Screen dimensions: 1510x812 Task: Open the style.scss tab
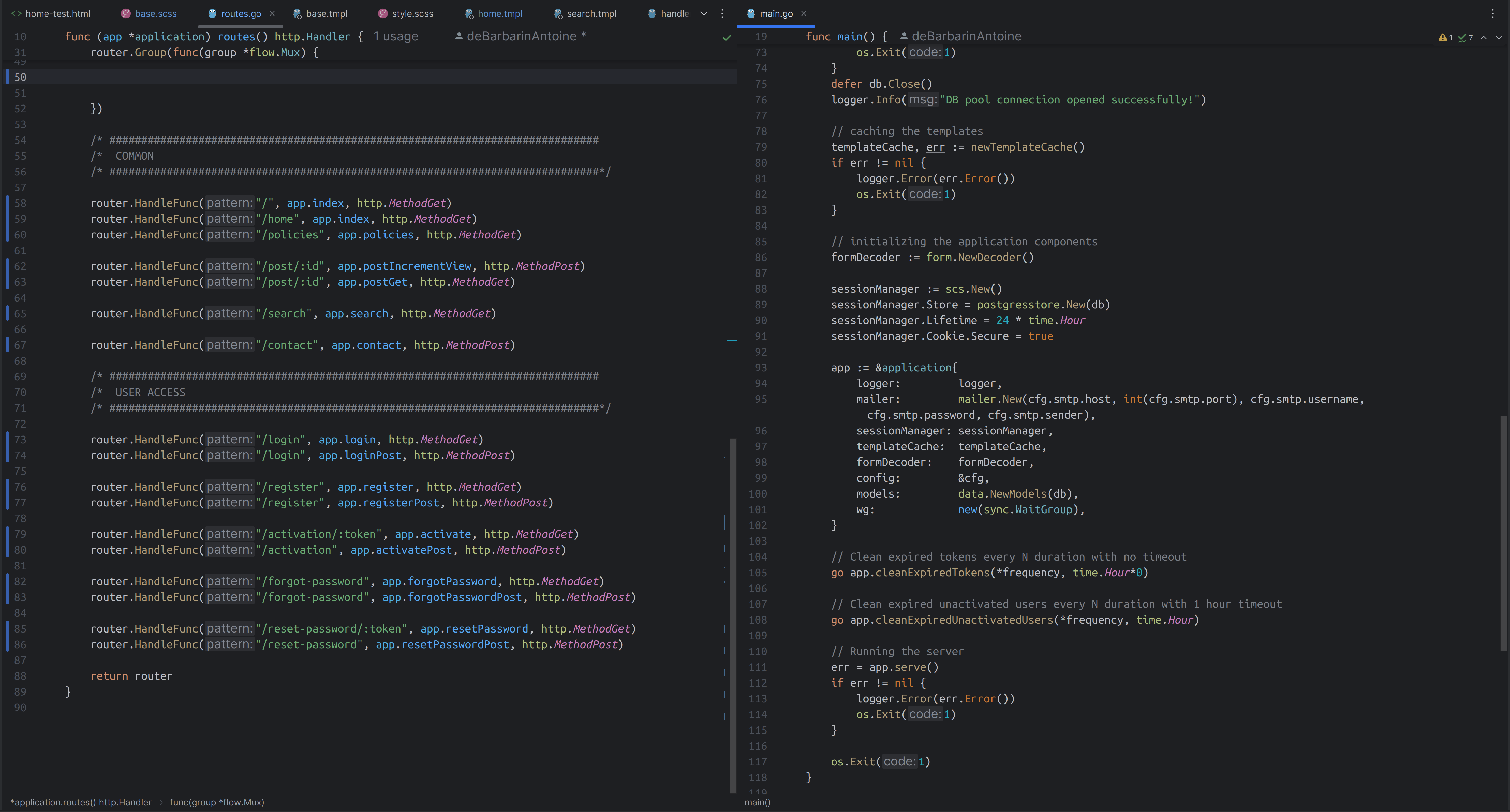406,13
